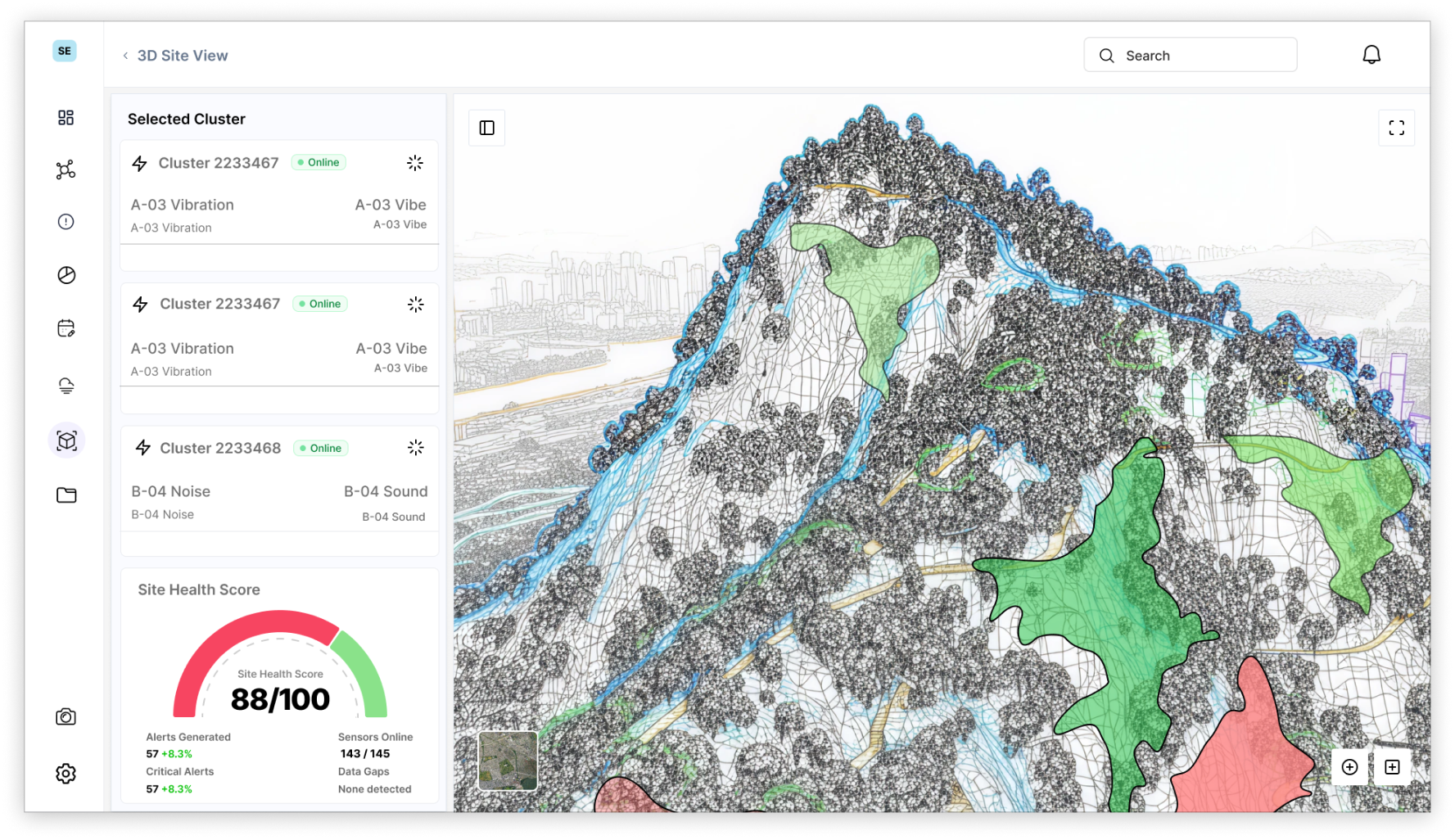Screen dimensions: 1455x840
Task: Click the circled plus zoom icon
Action: 1350,767
